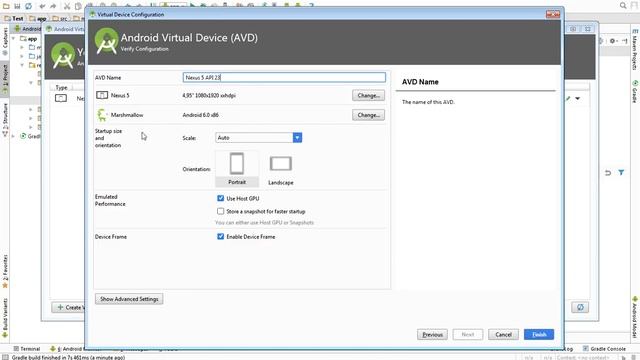Click 'Gradle build finished' status message
Screen dimensions: 640x360
point(68,357)
